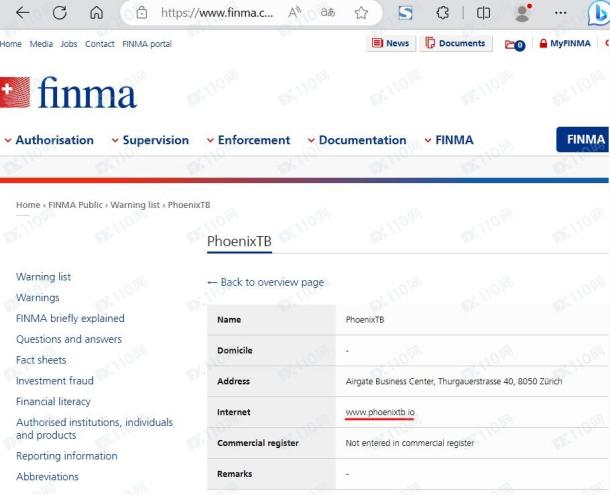This screenshot has height=495, width=610.
Task: Select Investment fraud in the sidebar
Action: [55, 381]
